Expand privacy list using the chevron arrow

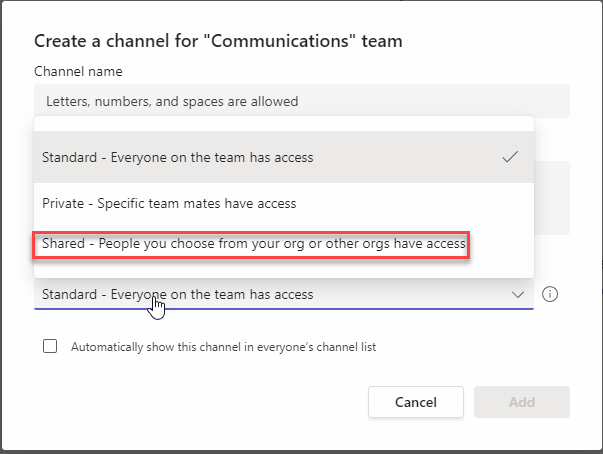pos(518,295)
